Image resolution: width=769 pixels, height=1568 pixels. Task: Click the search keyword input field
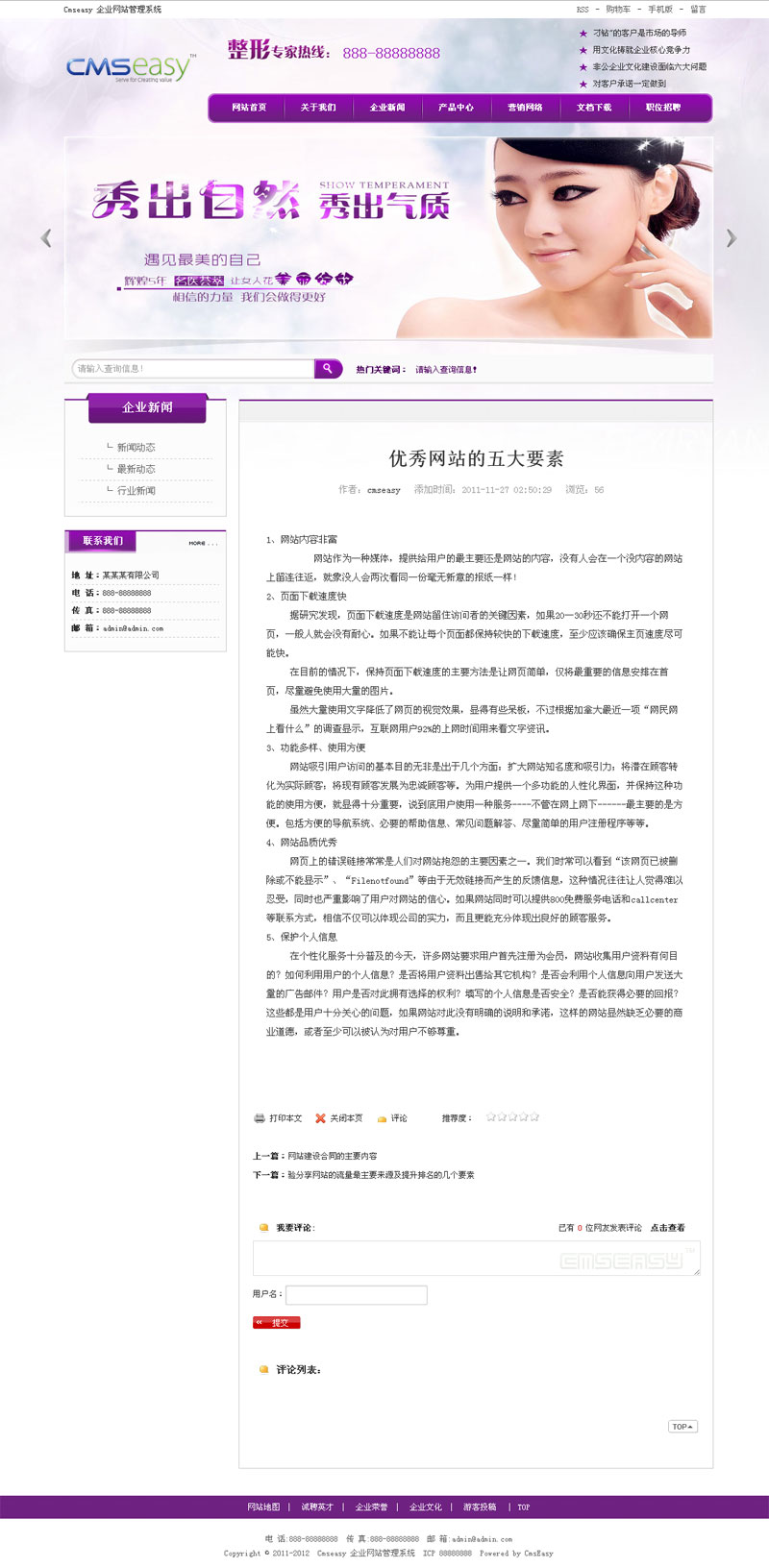coord(192,369)
